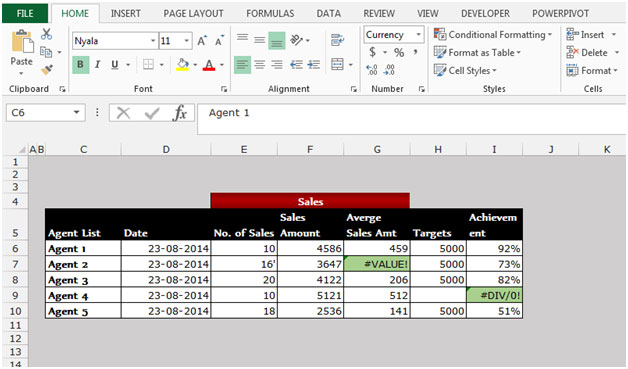Apply Percent Style format

click(x=399, y=52)
